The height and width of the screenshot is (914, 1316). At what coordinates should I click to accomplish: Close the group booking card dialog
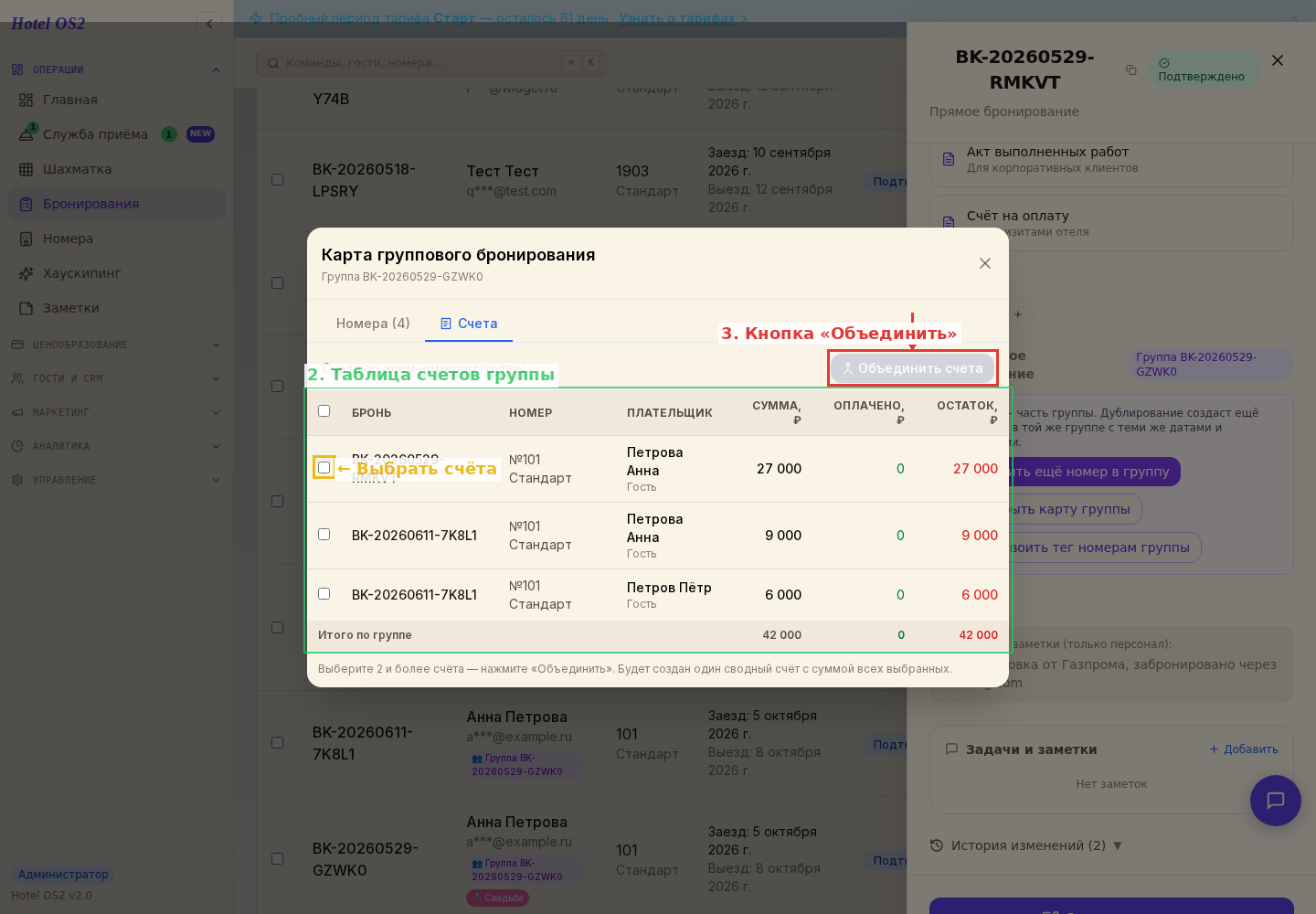pyautogui.click(x=985, y=263)
